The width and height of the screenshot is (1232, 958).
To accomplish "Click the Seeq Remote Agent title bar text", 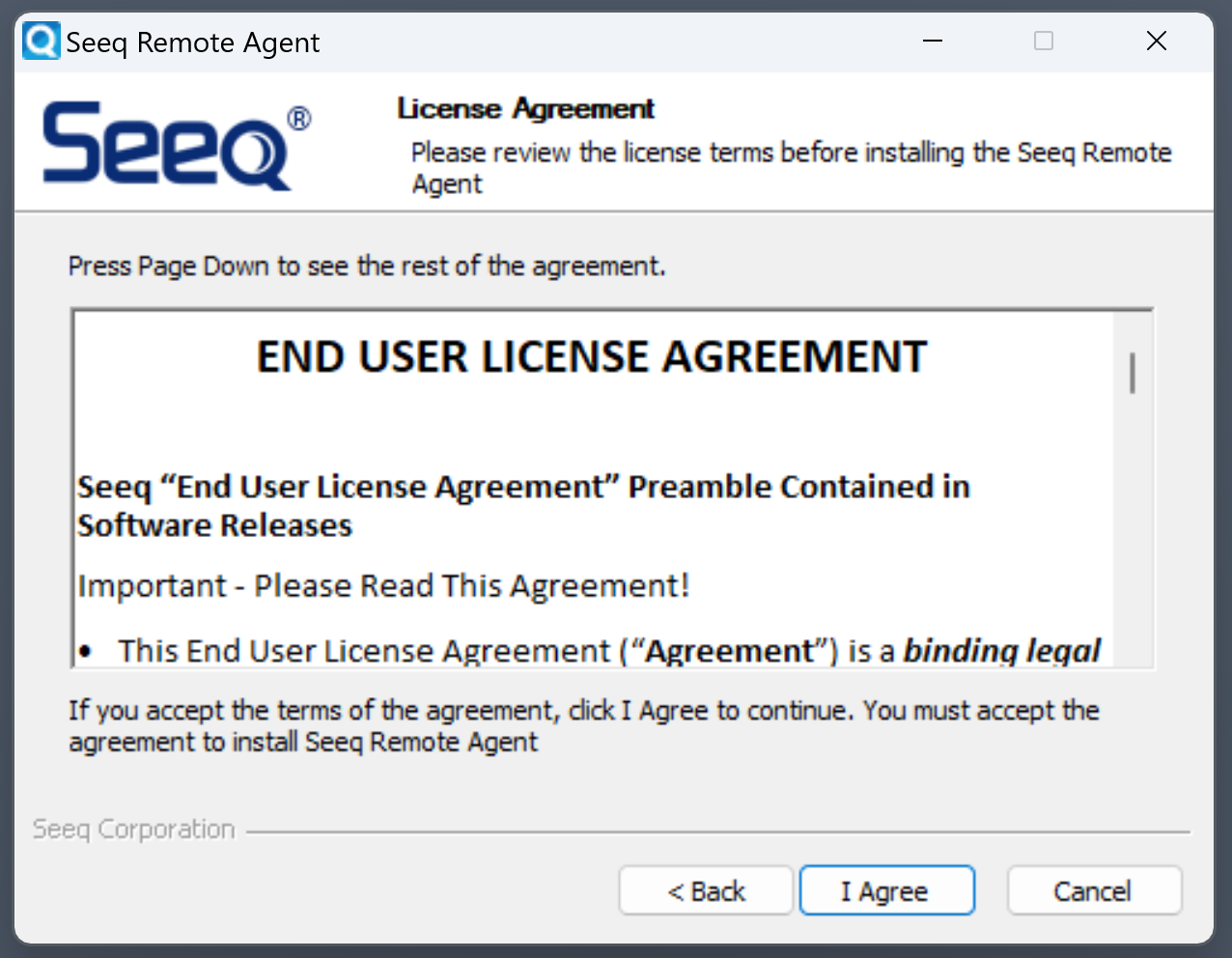I will tap(192, 42).
